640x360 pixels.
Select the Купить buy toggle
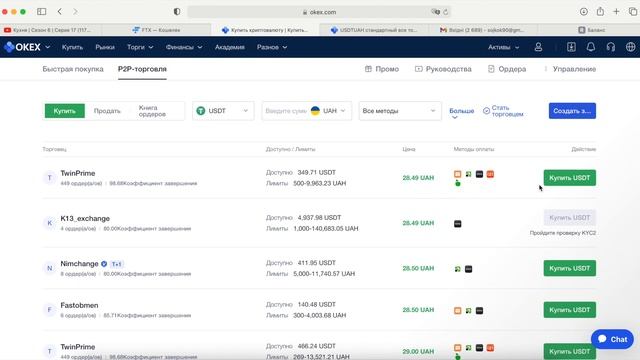click(x=64, y=111)
